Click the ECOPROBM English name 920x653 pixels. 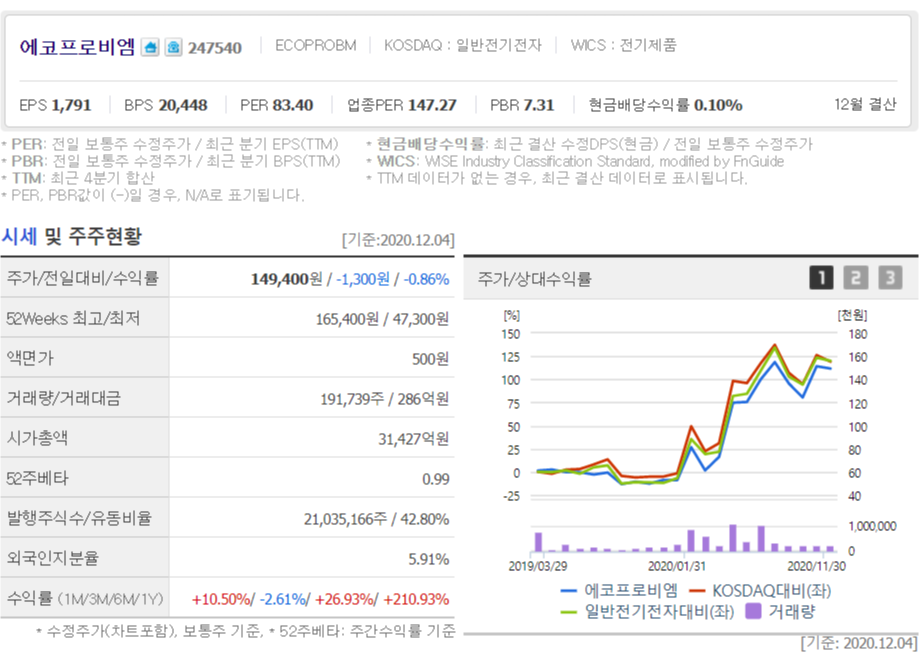[x=316, y=45]
